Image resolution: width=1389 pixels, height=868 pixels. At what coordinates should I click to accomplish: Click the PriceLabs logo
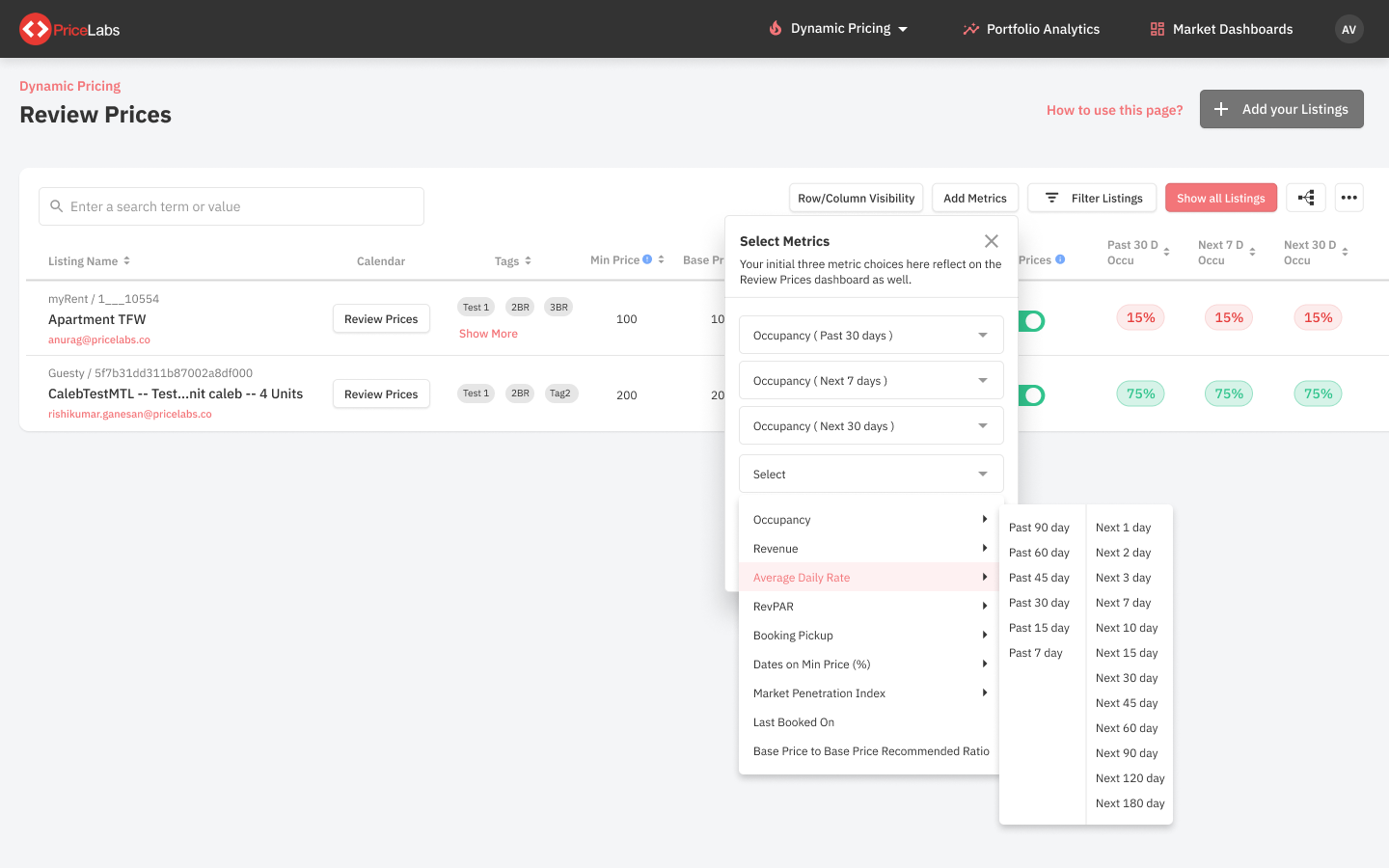click(x=69, y=29)
